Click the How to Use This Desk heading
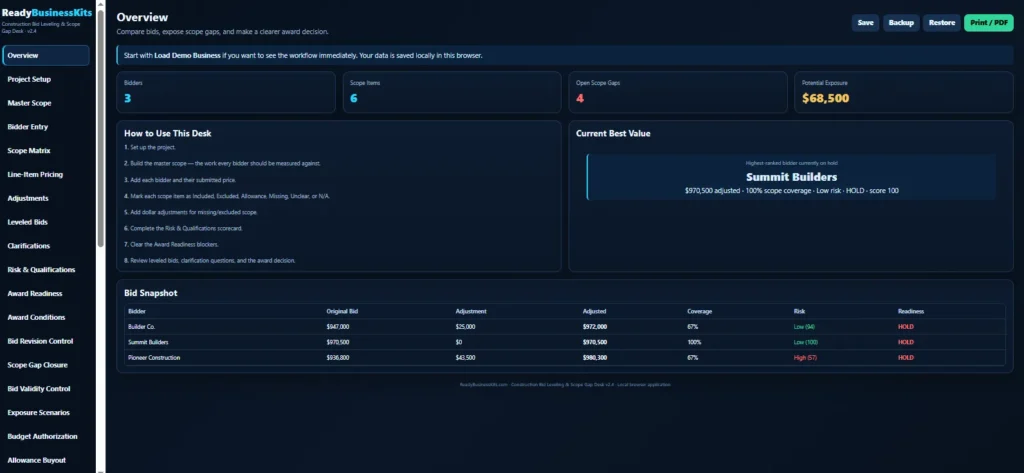This screenshot has width=1024, height=473. 167,133
